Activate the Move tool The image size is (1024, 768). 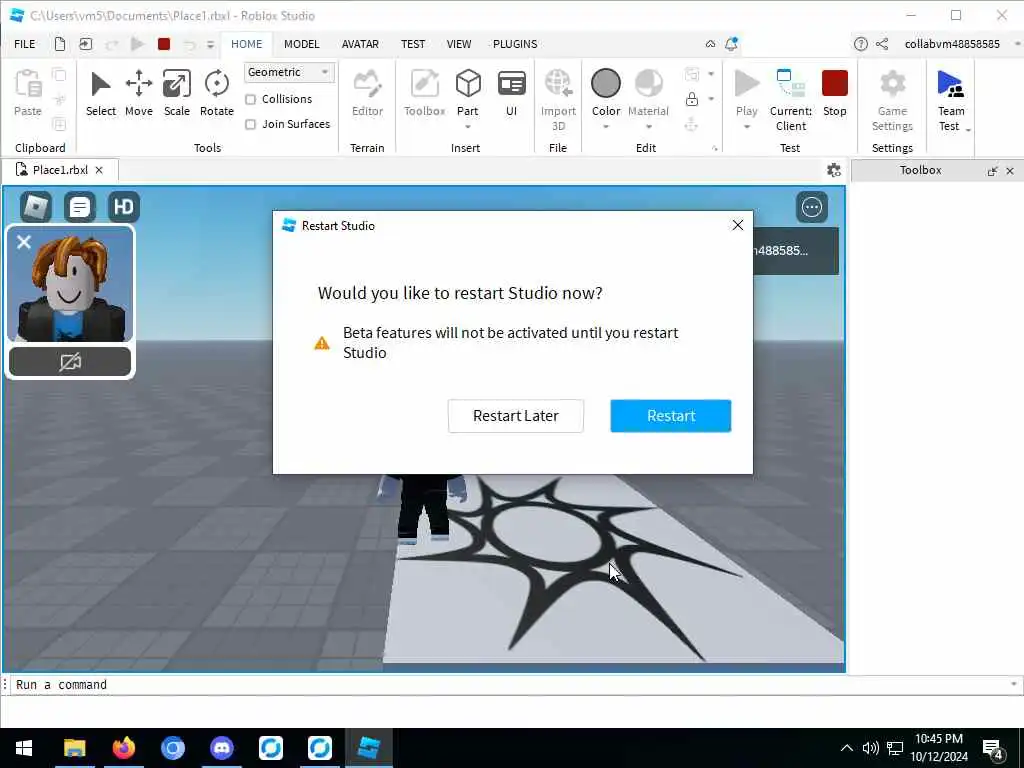point(138,84)
